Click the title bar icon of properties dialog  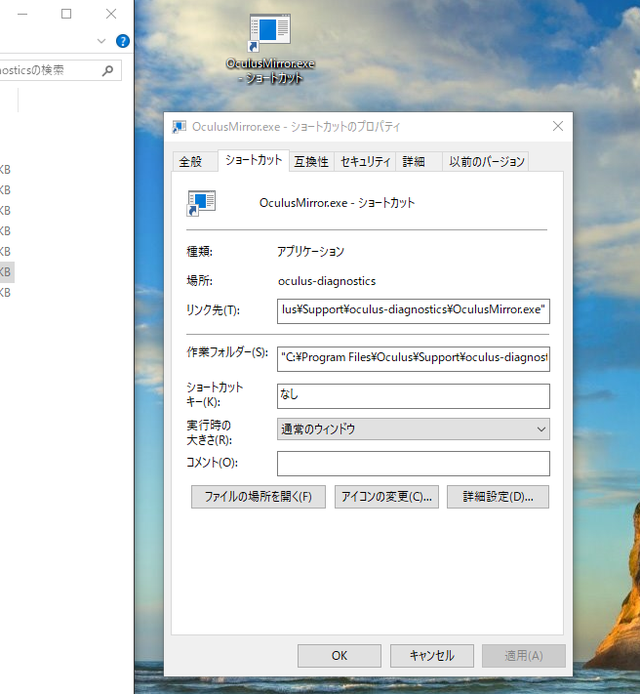[179, 127]
